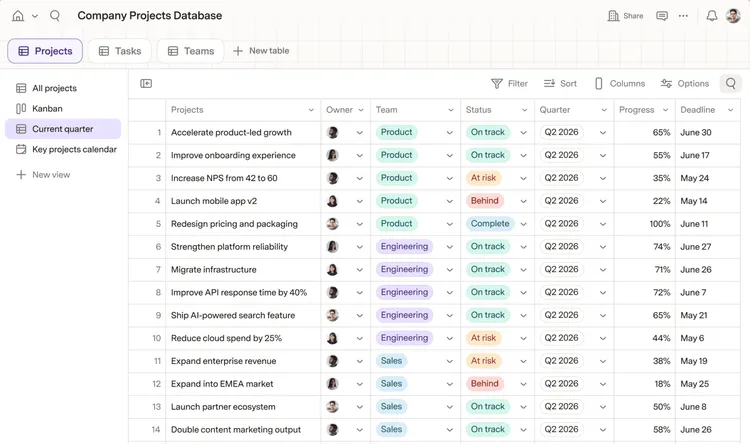The height and width of the screenshot is (444, 750).
Task: Select the Double content marketing output project
Action: [x=236, y=430]
